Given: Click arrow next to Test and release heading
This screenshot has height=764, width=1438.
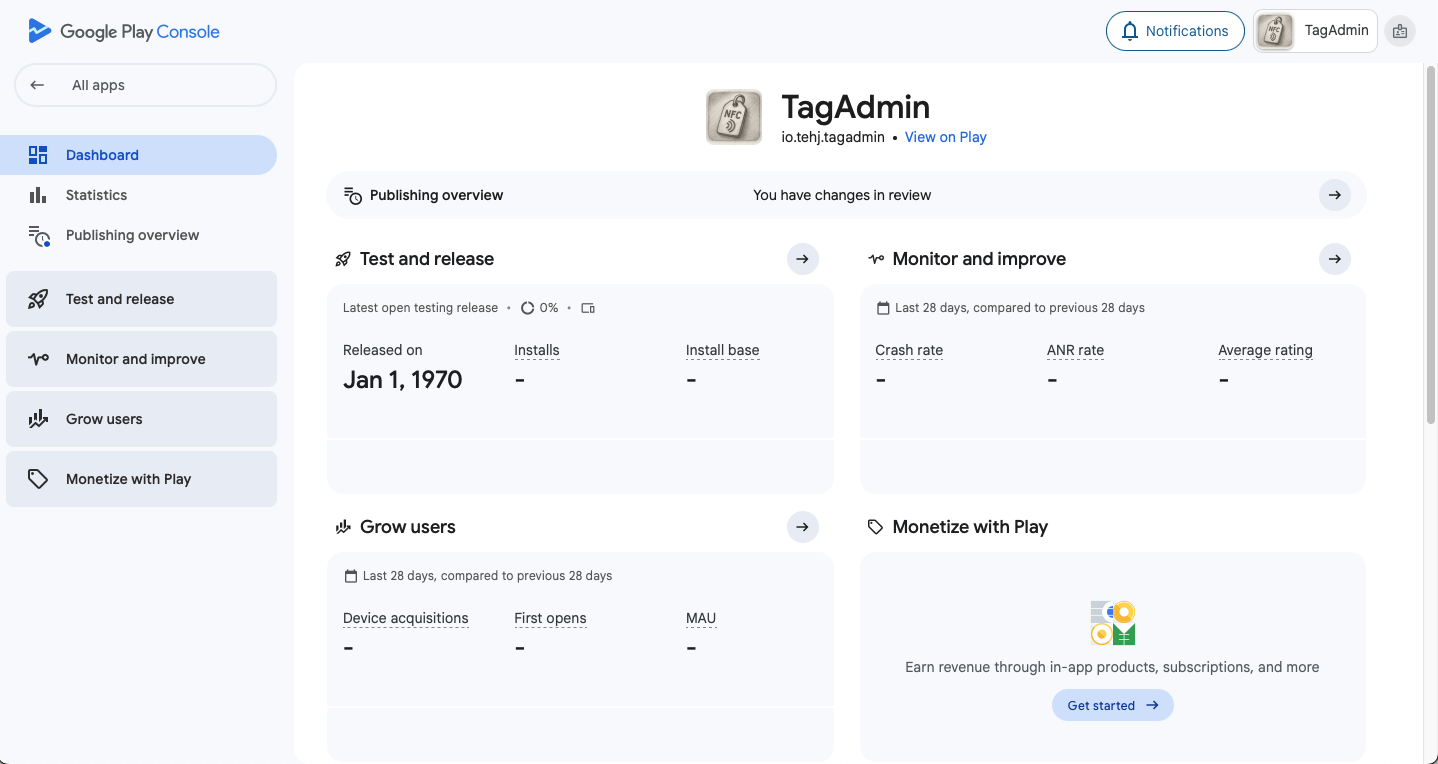Looking at the screenshot, I should tap(802, 259).
